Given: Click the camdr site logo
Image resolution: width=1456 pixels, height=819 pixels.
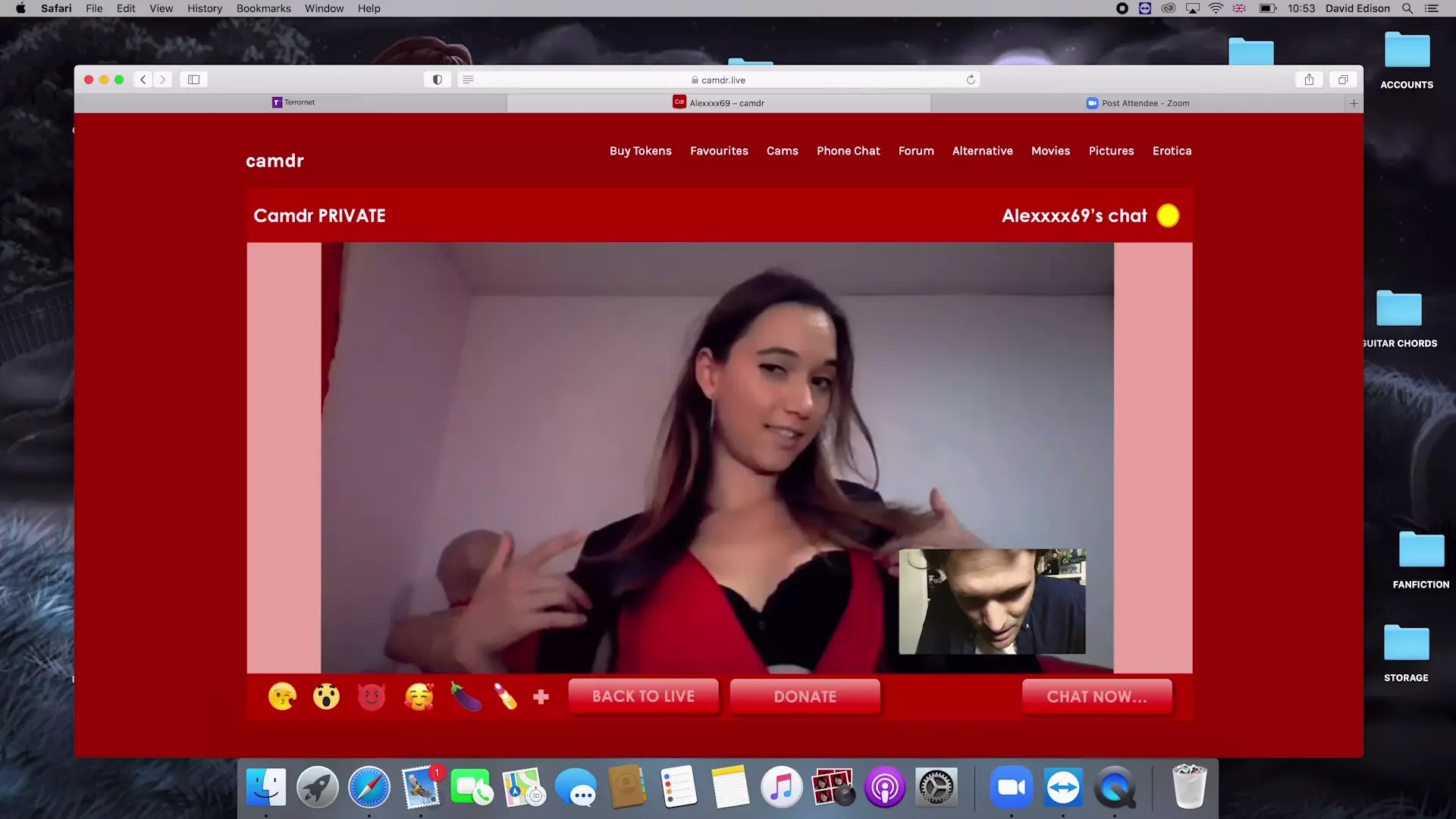Looking at the screenshot, I should point(275,161).
